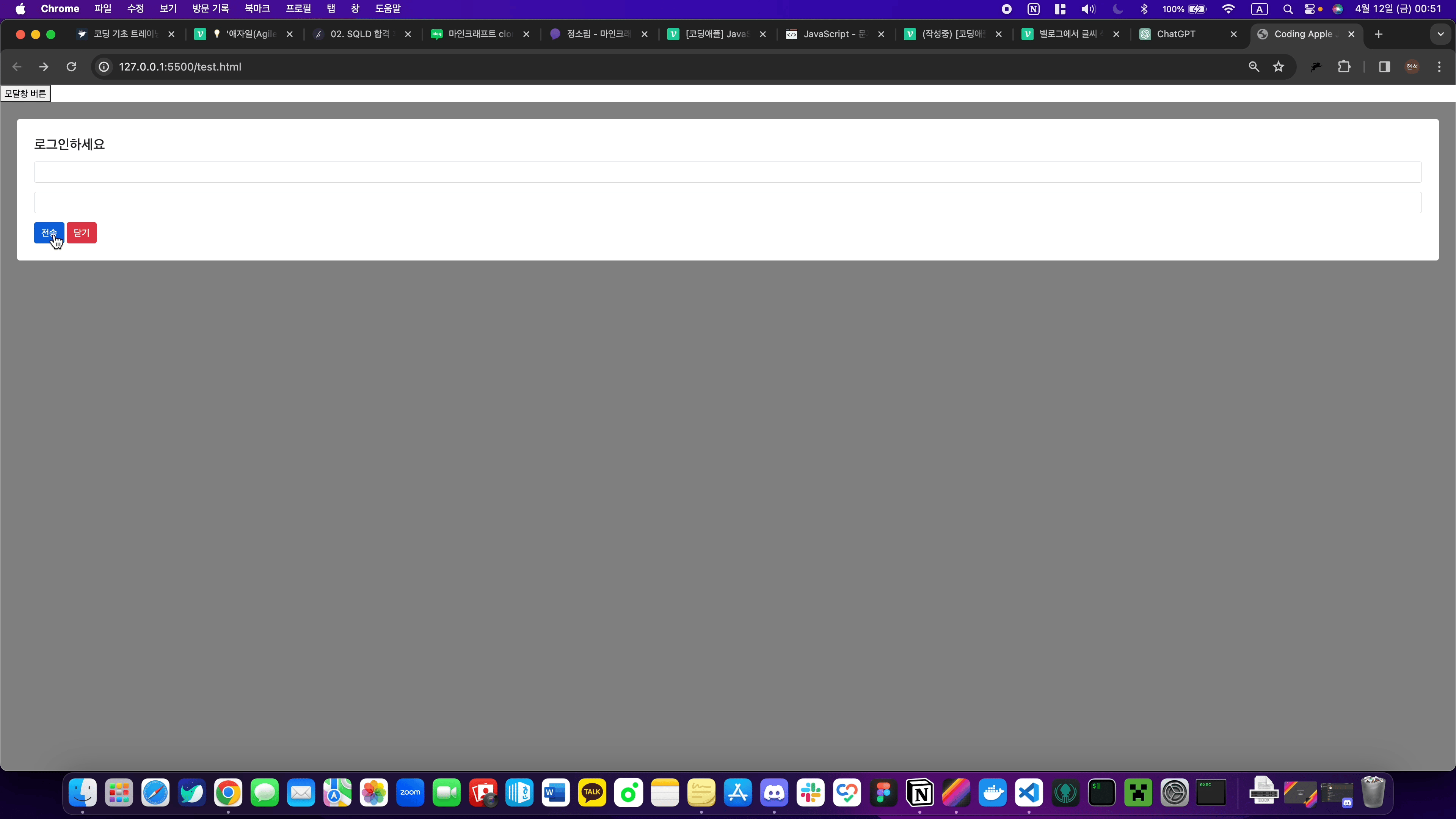This screenshot has height=819, width=1456.
Task: Click the 모달창 버튼 button
Action: [x=25, y=93]
